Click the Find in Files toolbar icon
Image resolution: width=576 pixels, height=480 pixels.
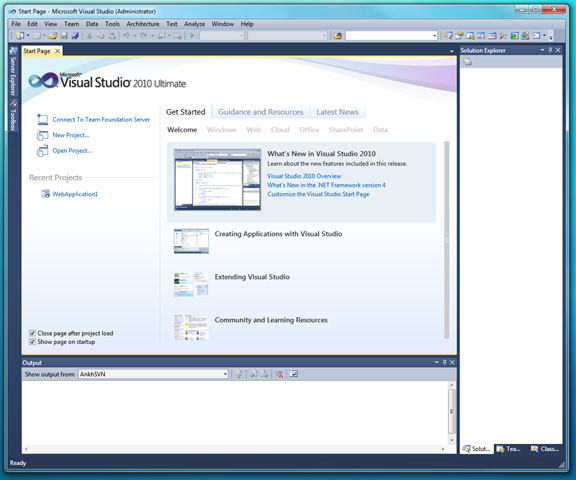pos(338,36)
